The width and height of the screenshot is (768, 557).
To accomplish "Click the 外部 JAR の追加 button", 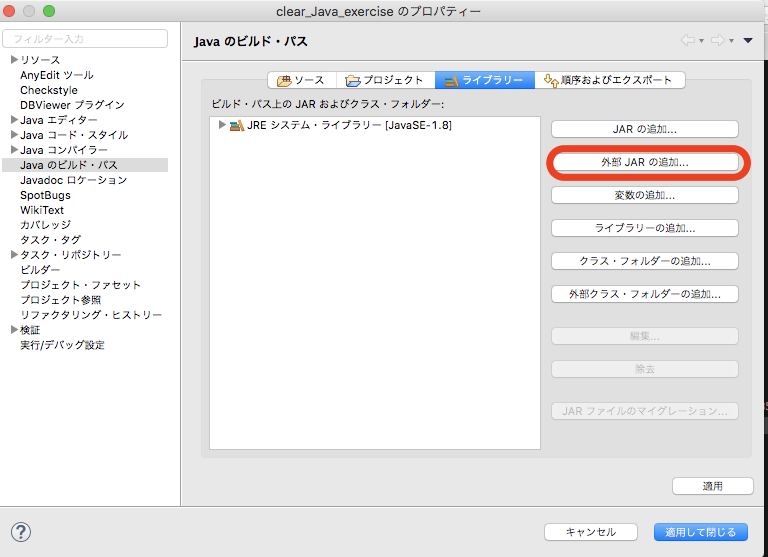I will (x=645, y=162).
